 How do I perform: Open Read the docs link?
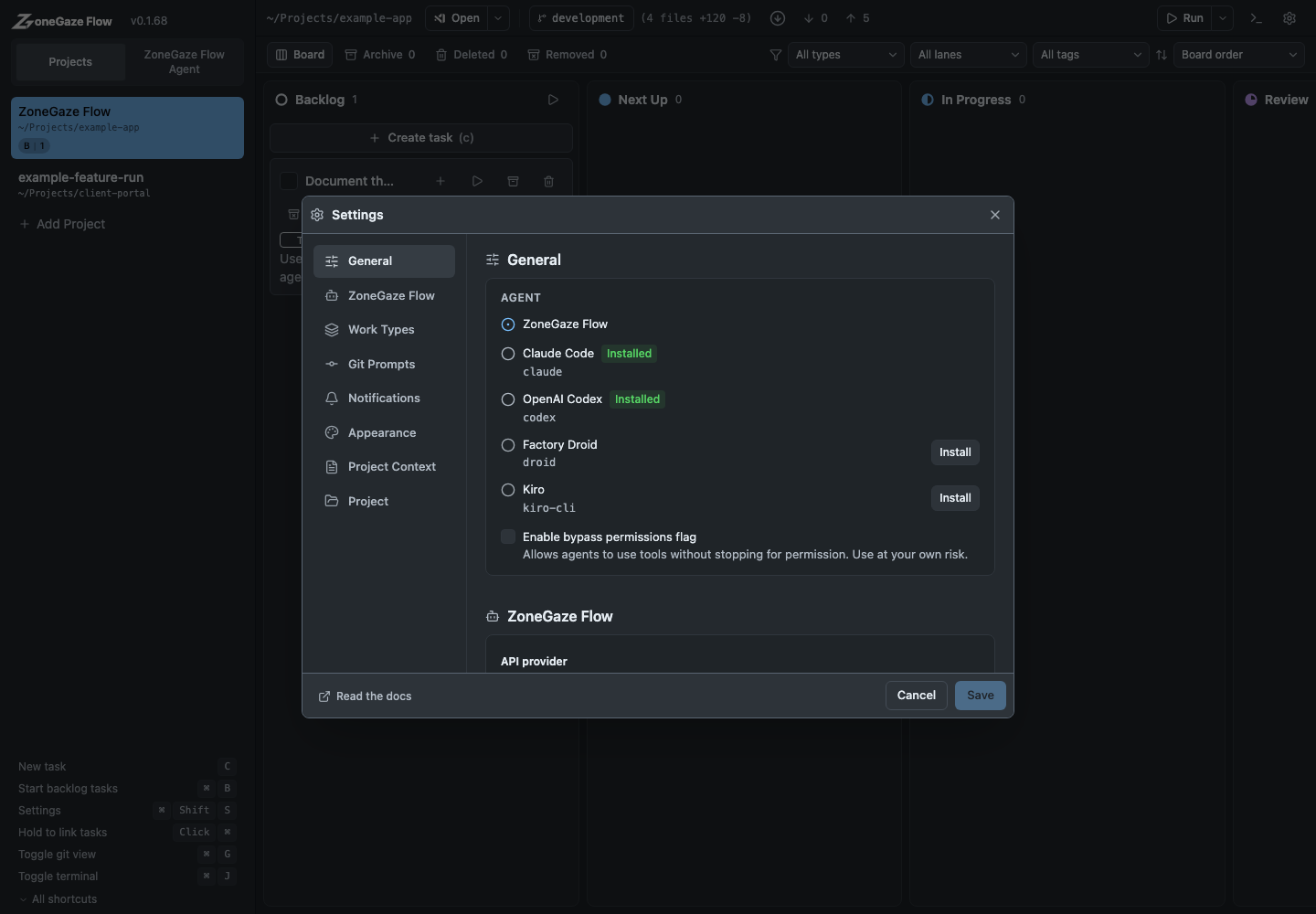(x=365, y=696)
